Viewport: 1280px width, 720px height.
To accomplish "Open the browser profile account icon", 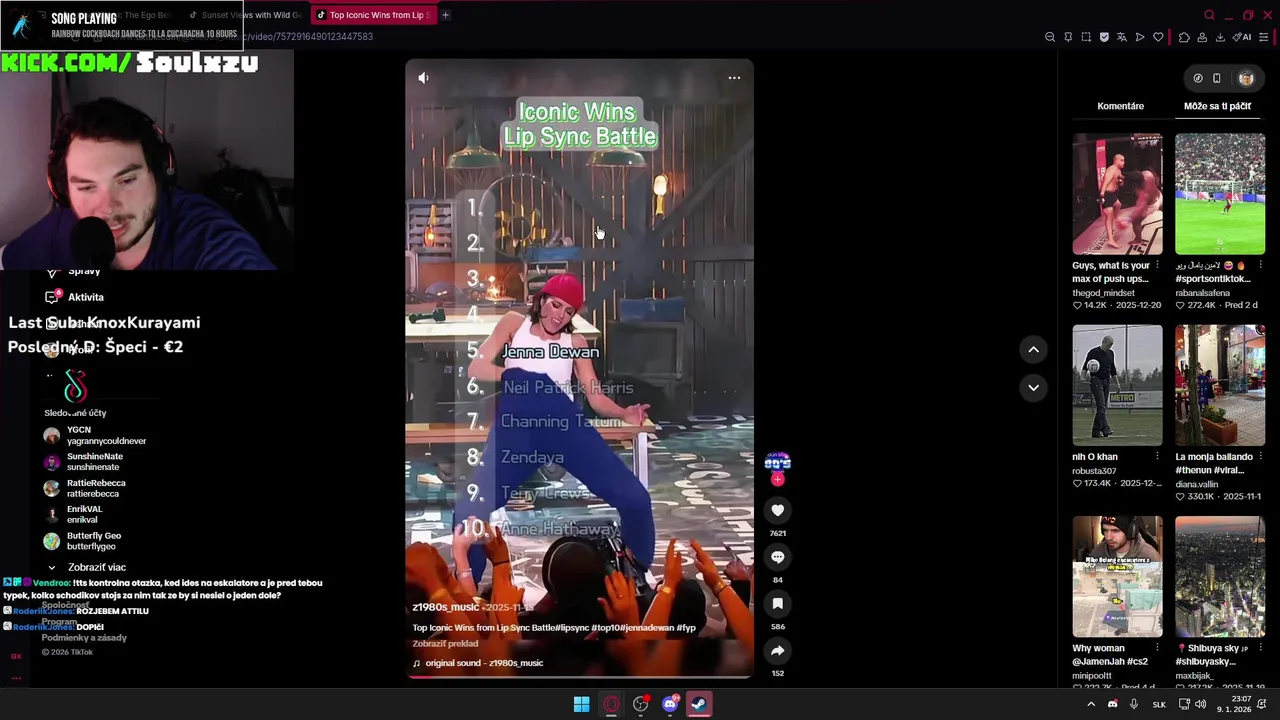I will [1202, 37].
